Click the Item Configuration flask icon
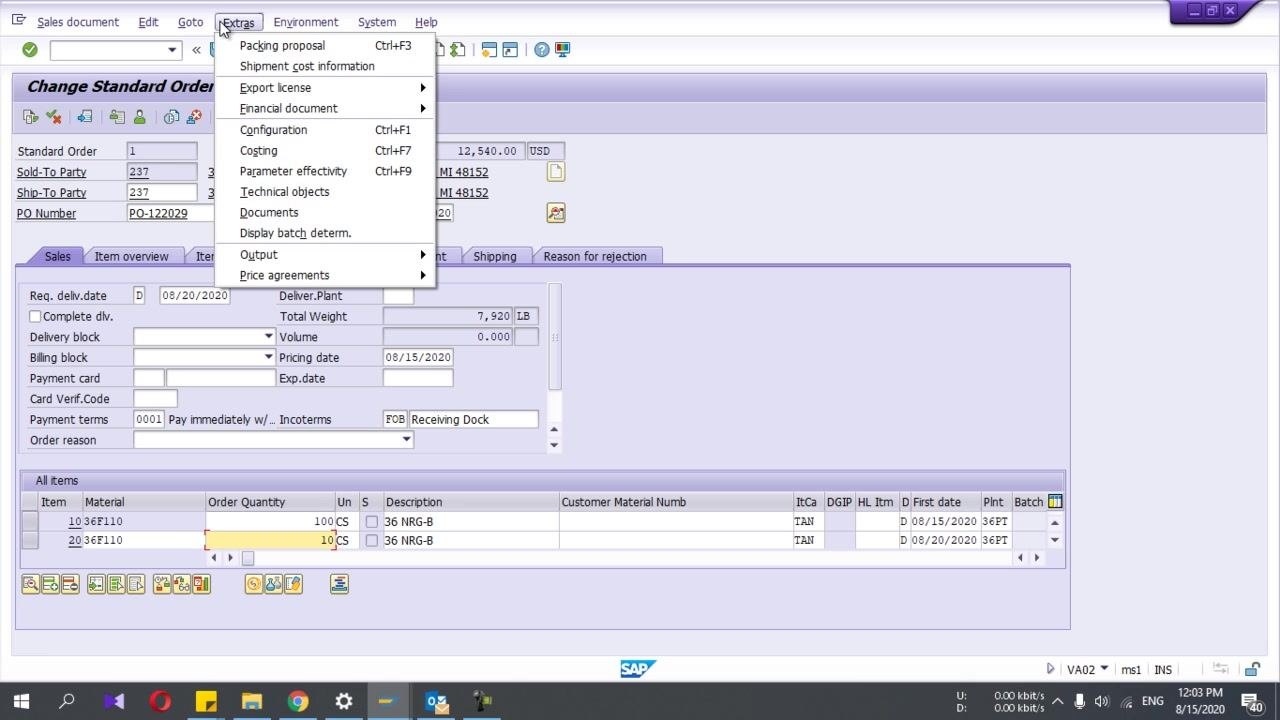This screenshot has width=1280, height=720. click(273, 584)
